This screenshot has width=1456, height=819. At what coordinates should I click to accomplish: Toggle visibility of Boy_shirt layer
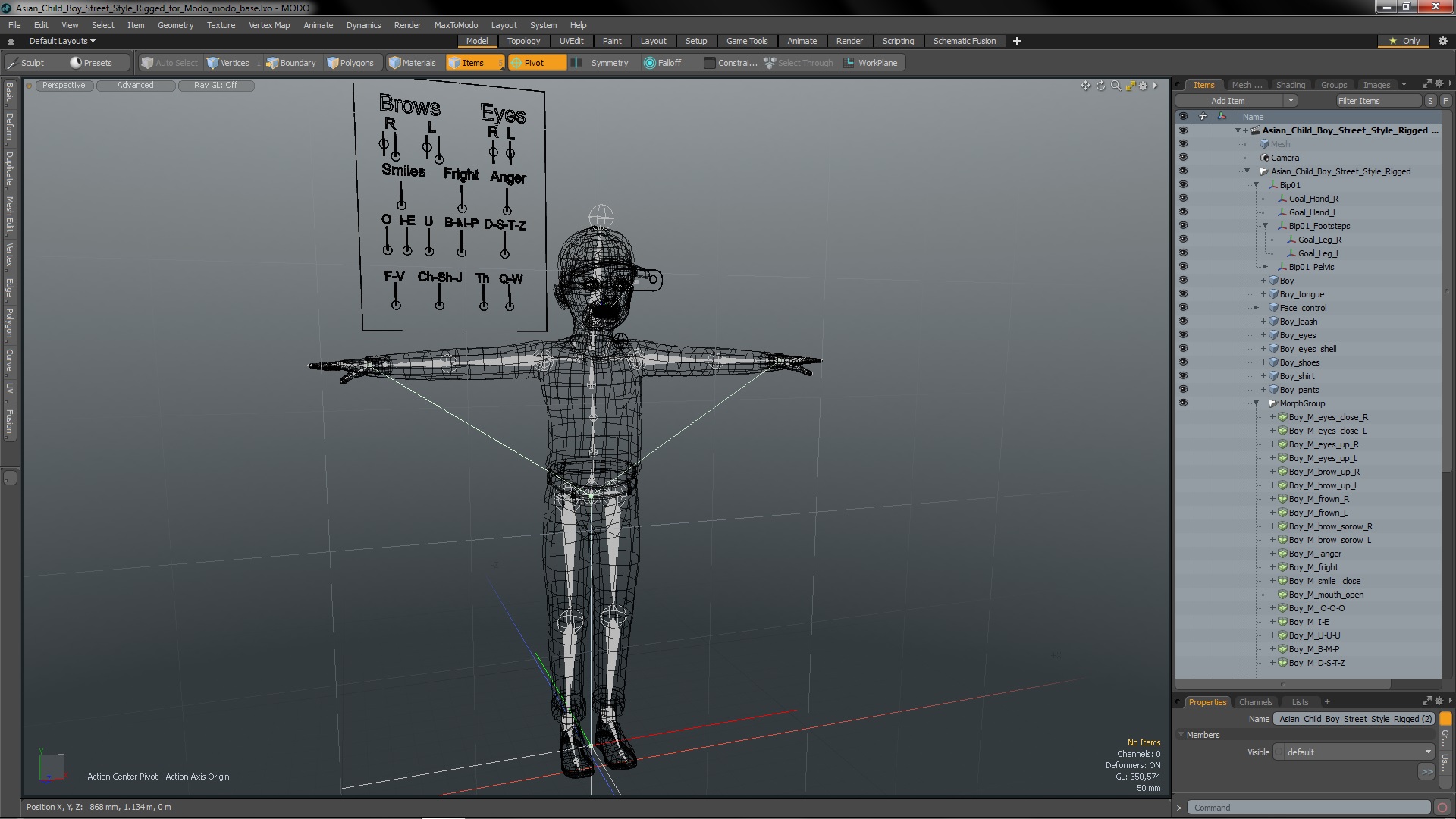tap(1183, 376)
